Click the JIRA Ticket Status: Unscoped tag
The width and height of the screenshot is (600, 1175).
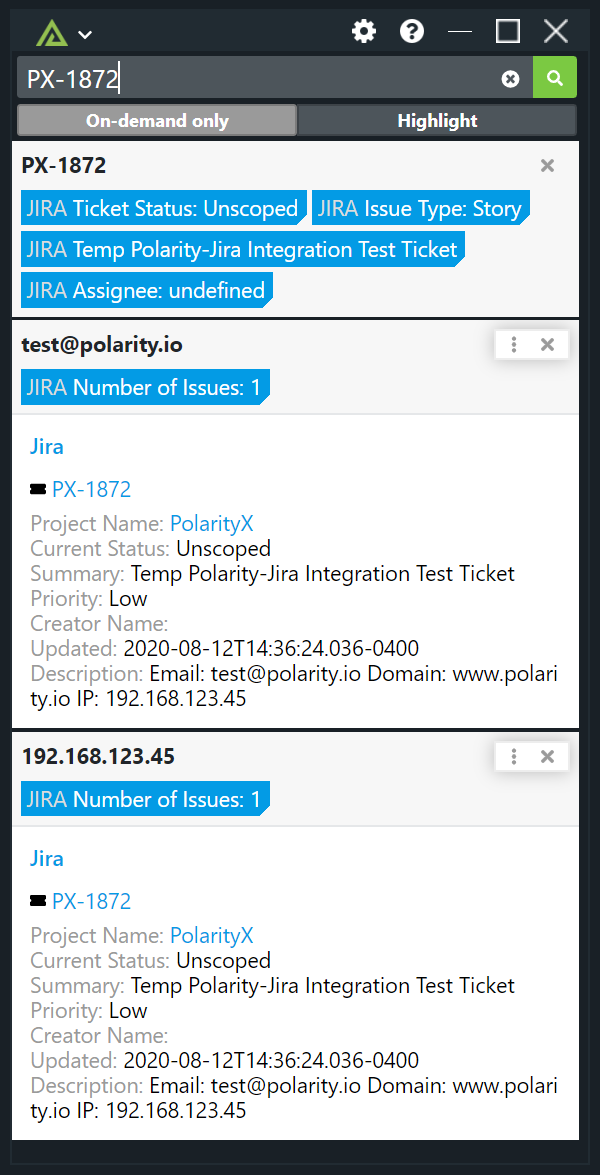coord(164,208)
